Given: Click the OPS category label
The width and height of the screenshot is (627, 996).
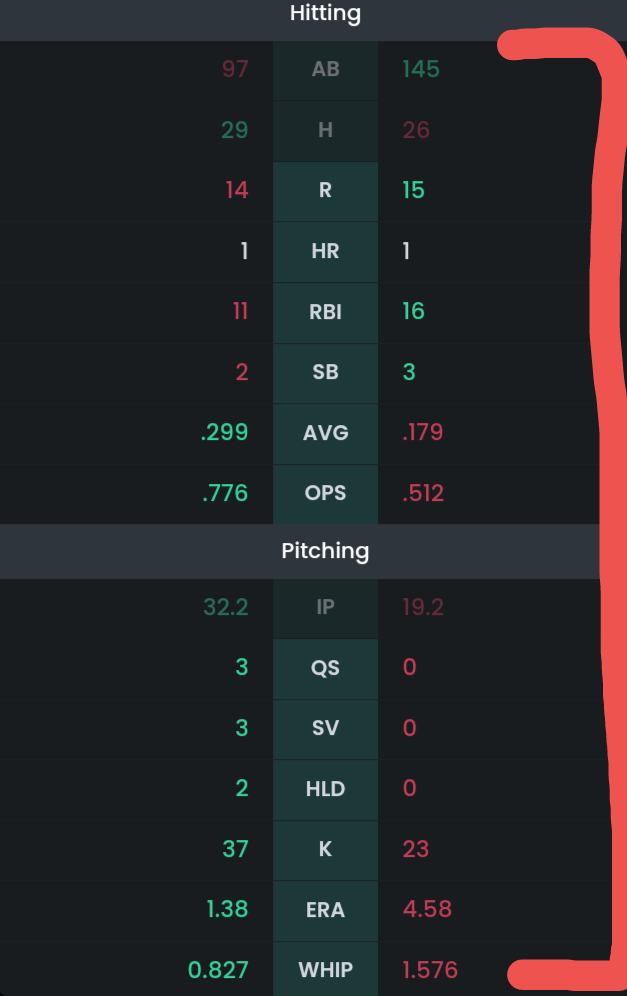Looking at the screenshot, I should pyautogui.click(x=325, y=493).
